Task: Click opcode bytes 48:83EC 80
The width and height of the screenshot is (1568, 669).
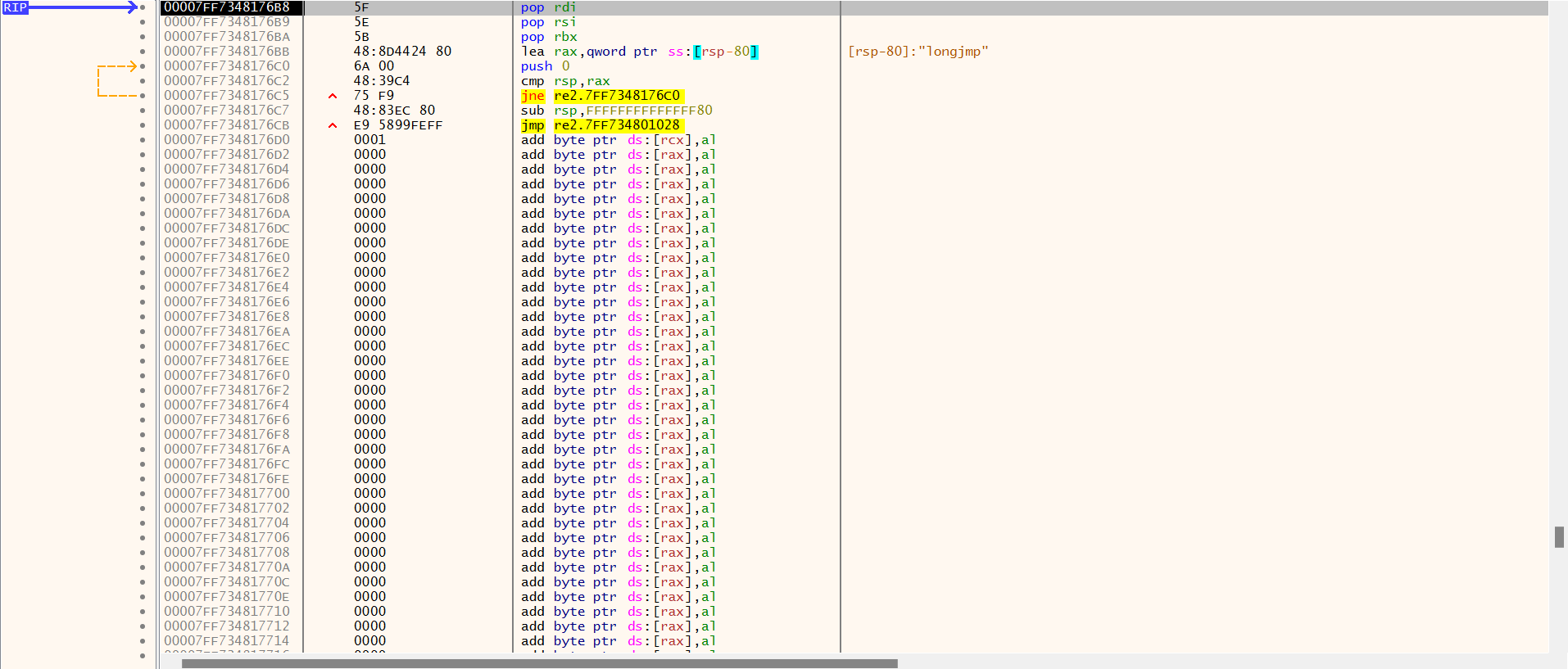Action: tap(394, 111)
